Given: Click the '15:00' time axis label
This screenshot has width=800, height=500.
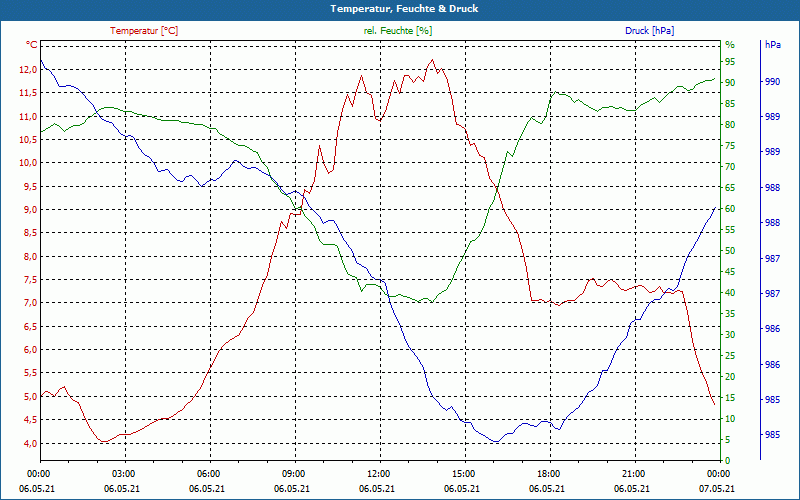Looking at the screenshot, I should tap(462, 473).
